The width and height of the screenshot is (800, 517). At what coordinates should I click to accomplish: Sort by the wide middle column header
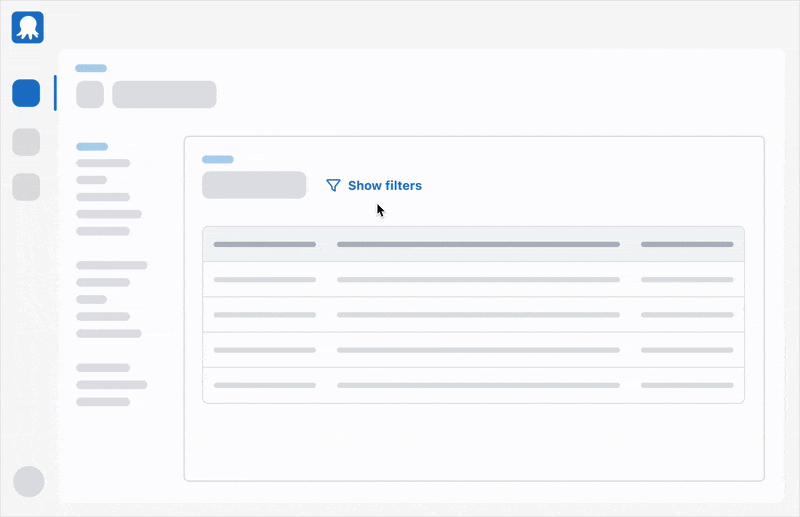pos(478,244)
